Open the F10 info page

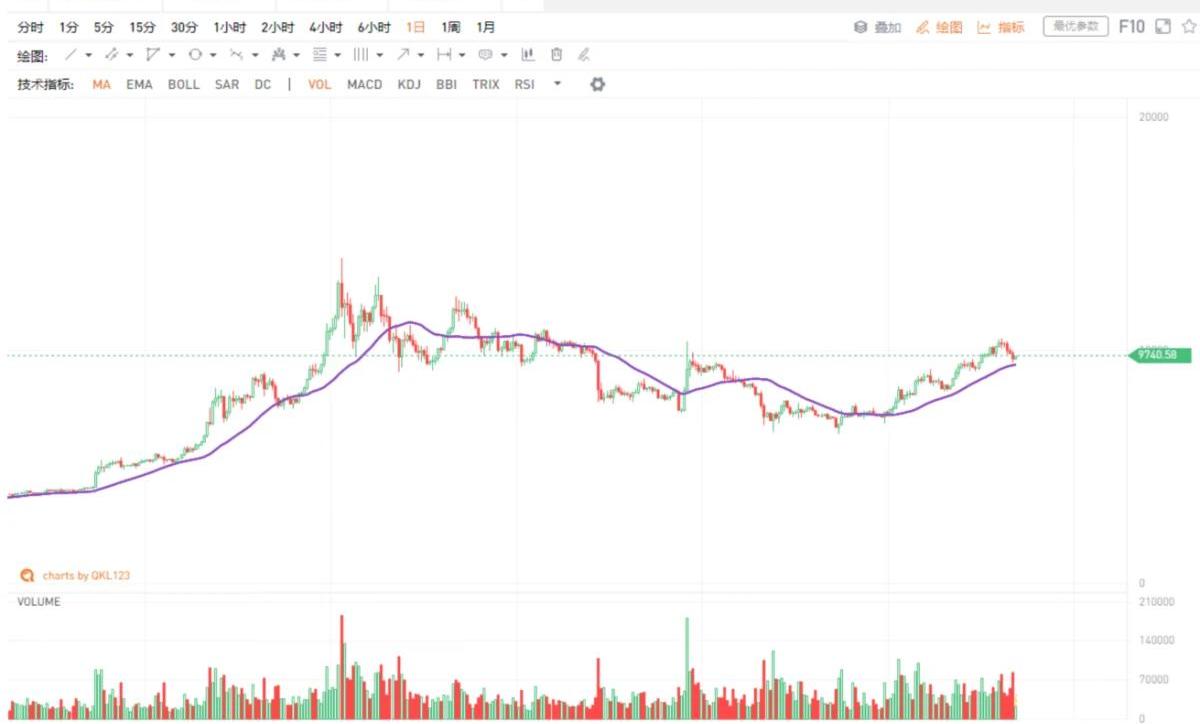pos(1131,27)
